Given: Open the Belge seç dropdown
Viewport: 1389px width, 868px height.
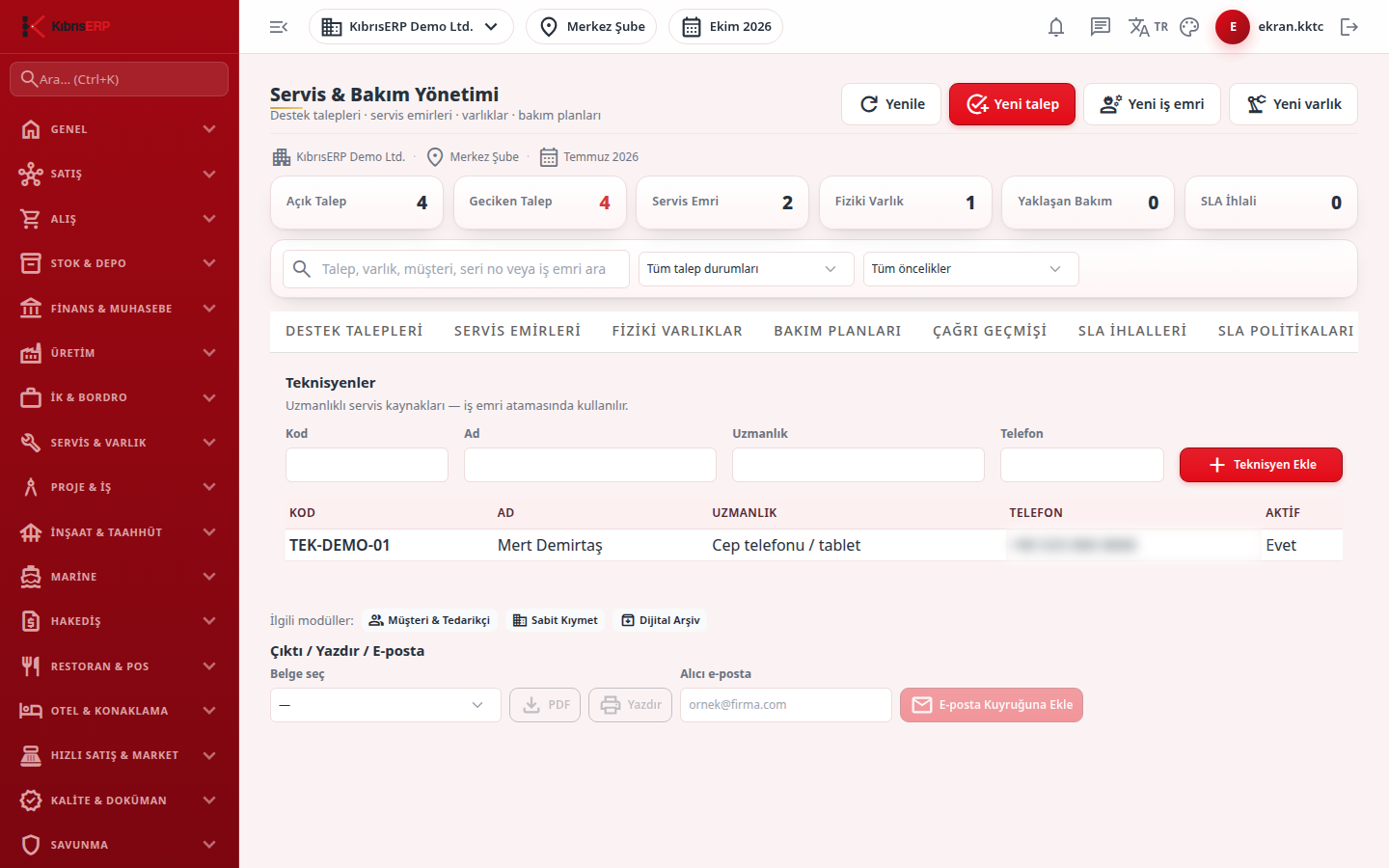Looking at the screenshot, I should (386, 705).
